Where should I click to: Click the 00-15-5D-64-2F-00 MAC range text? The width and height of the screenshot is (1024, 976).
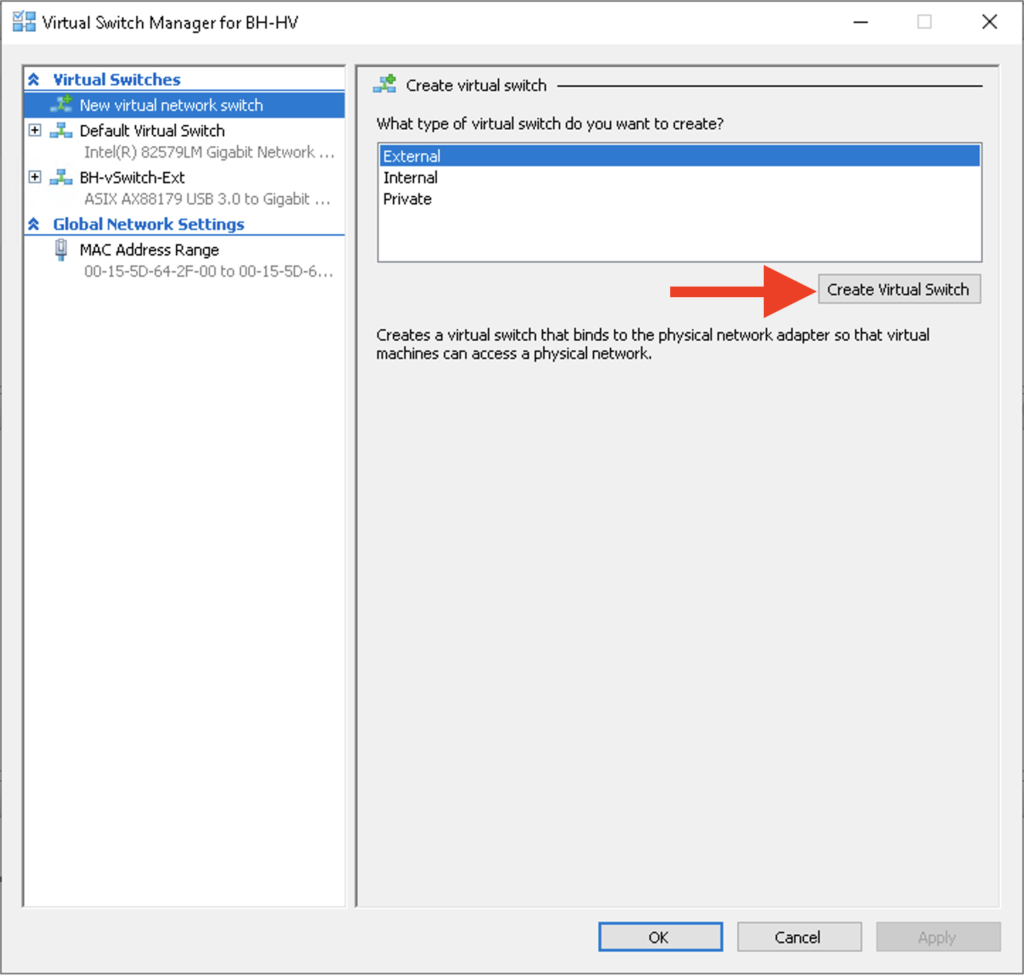click(209, 271)
